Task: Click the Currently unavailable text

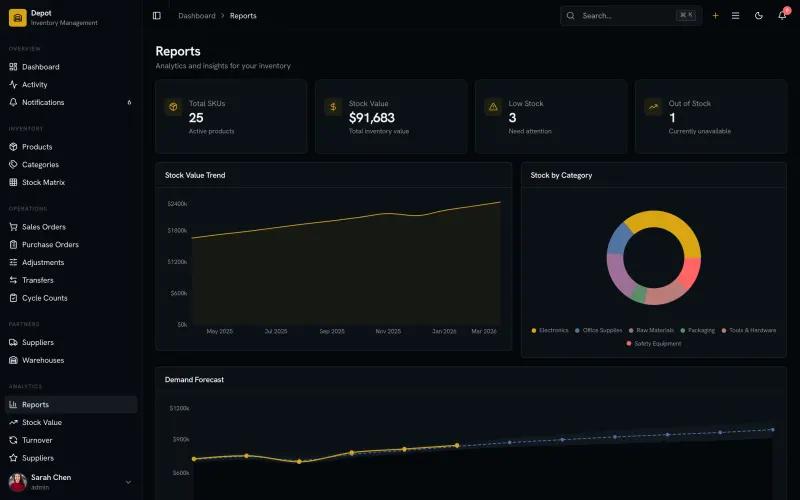Action: point(699,132)
